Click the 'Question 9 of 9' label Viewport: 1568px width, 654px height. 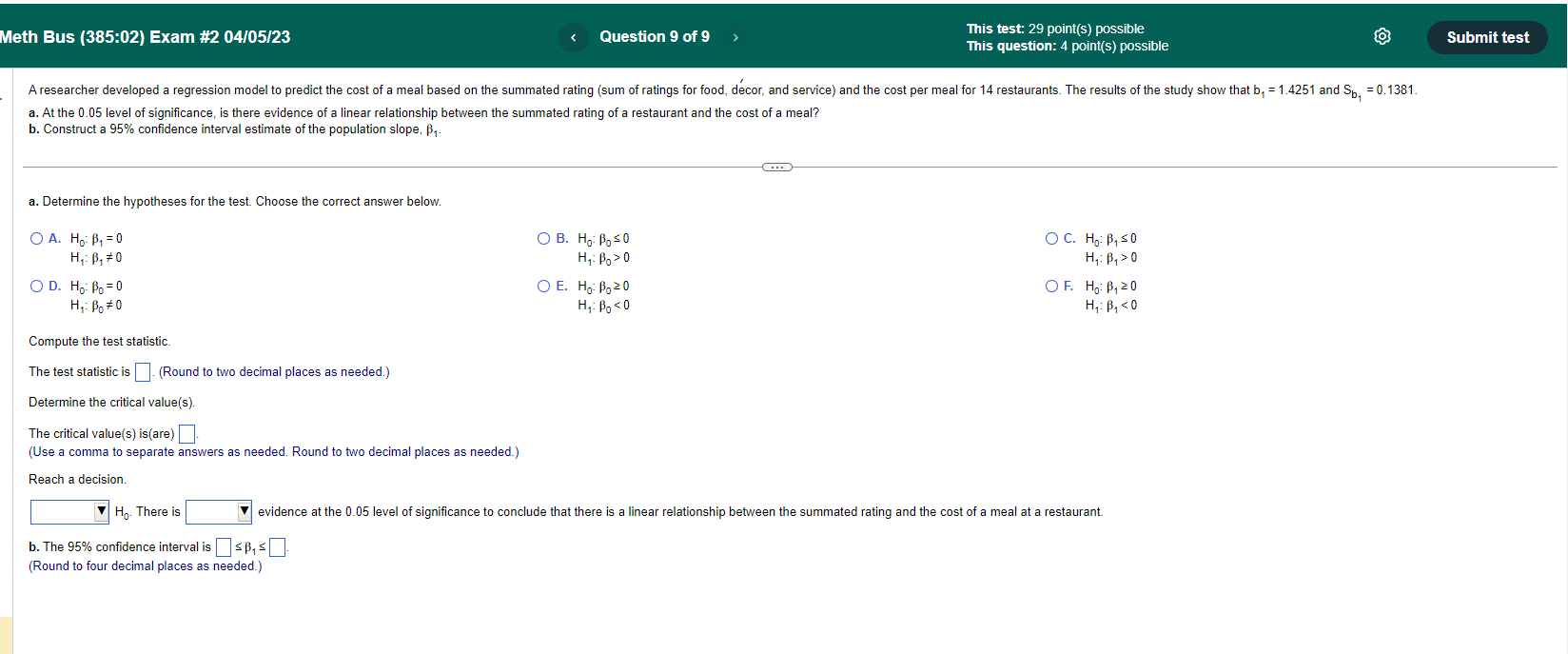point(655,37)
